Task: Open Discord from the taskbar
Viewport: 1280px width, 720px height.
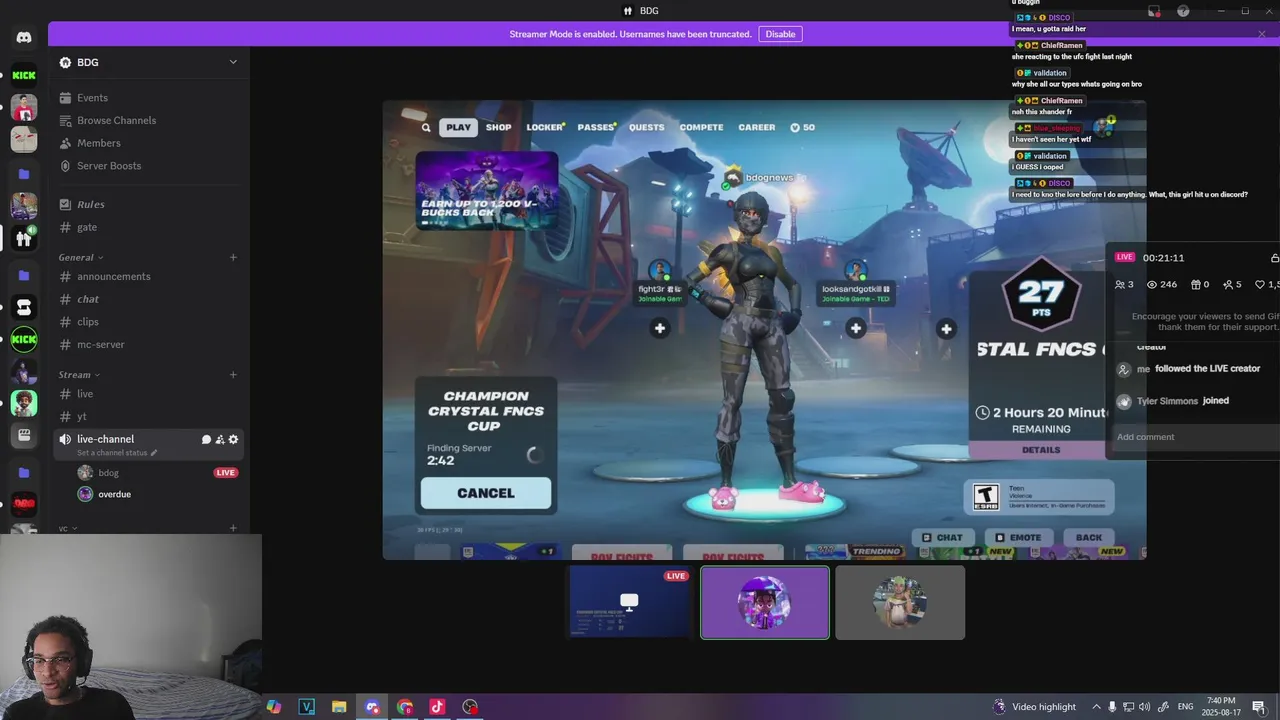Action: (x=372, y=707)
